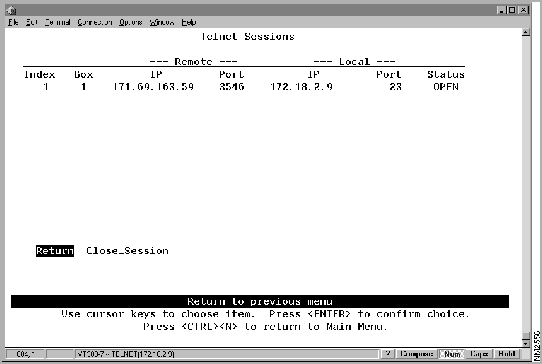This screenshot has width=542, height=364.
Task: Minimize the terminal window
Action: coord(502,10)
